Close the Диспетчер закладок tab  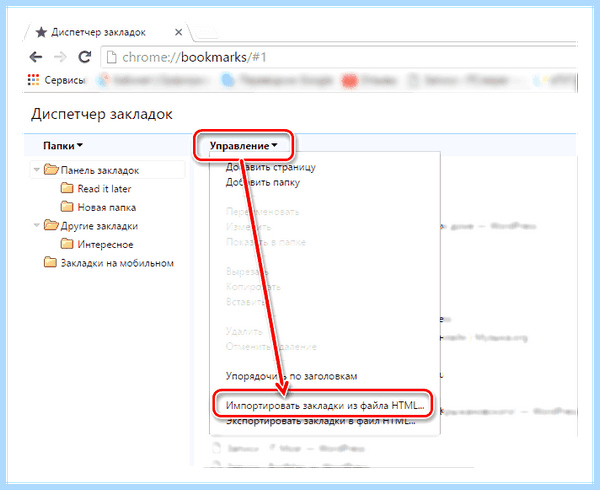coord(178,33)
